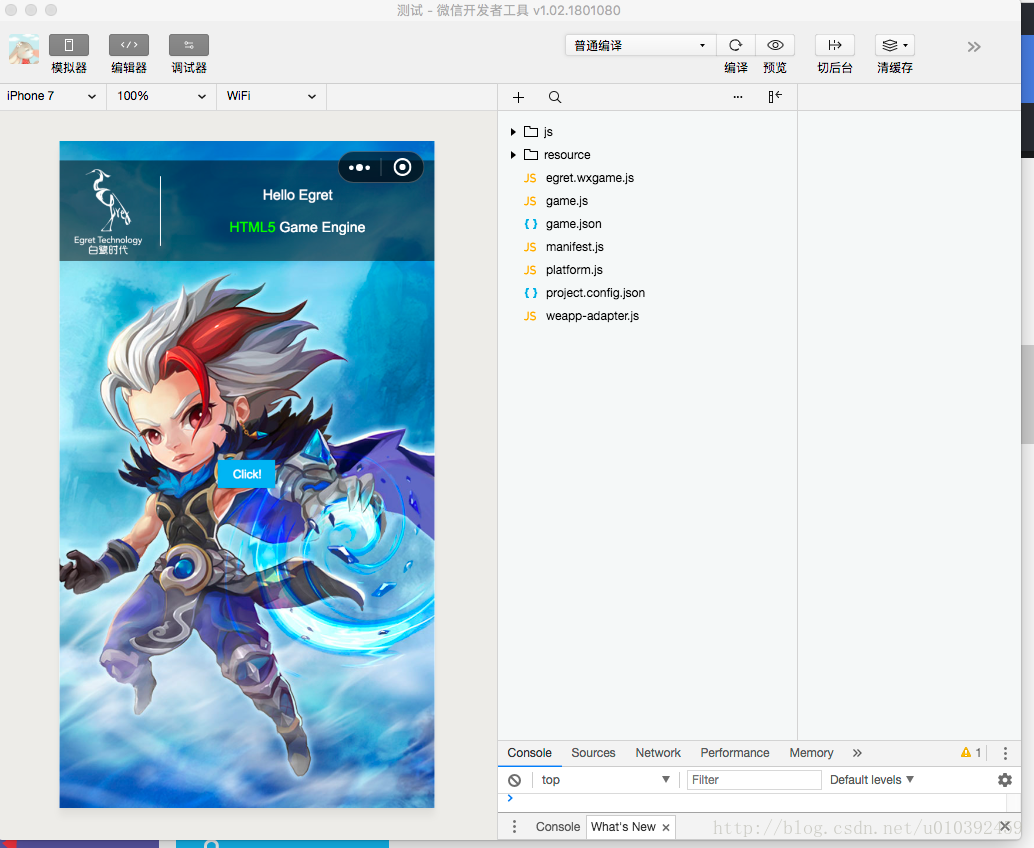Viewport: 1034px width, 848px height.
Task: Click the compile (编译) refresh icon
Action: (x=735, y=45)
